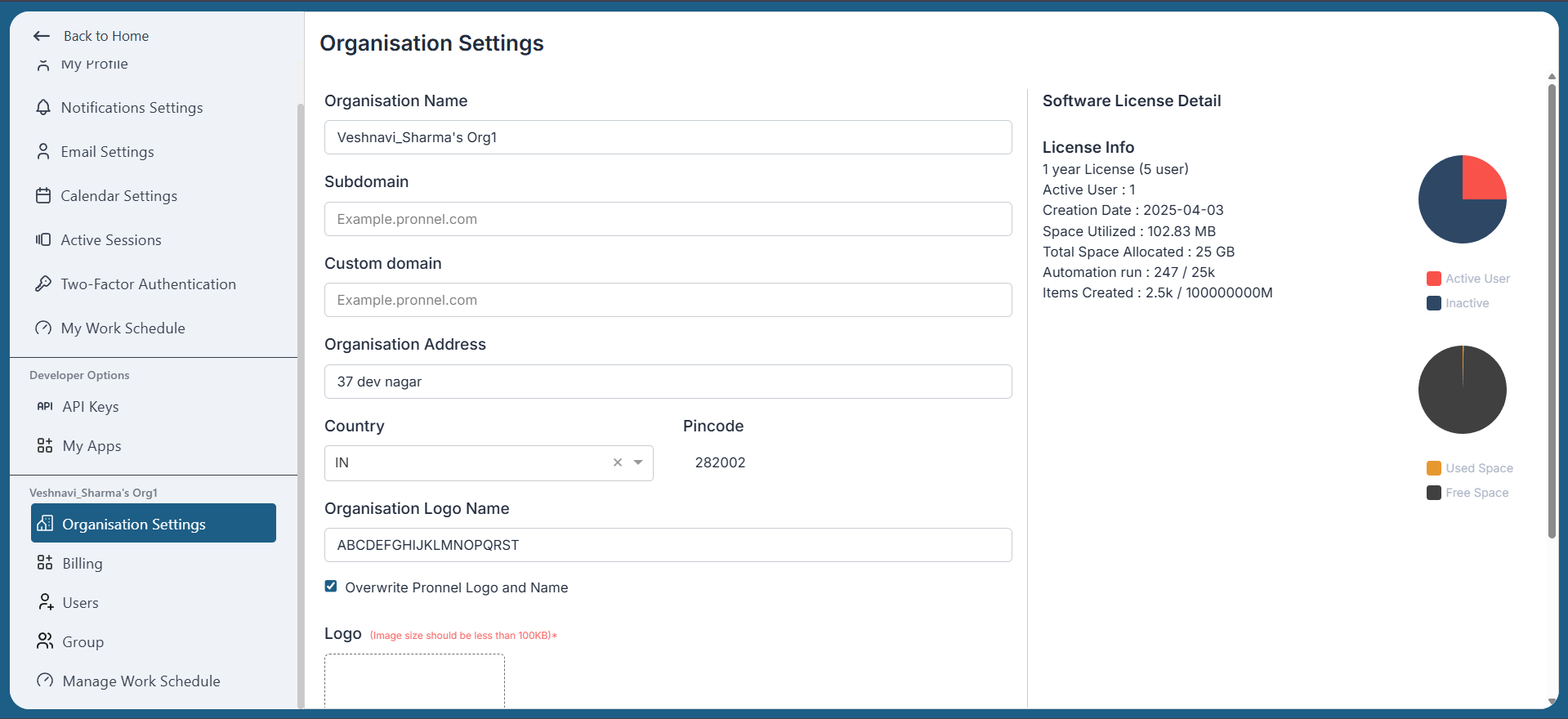1568x719 pixels.
Task: Click the grid icon beside My Apps
Action: [x=45, y=445]
